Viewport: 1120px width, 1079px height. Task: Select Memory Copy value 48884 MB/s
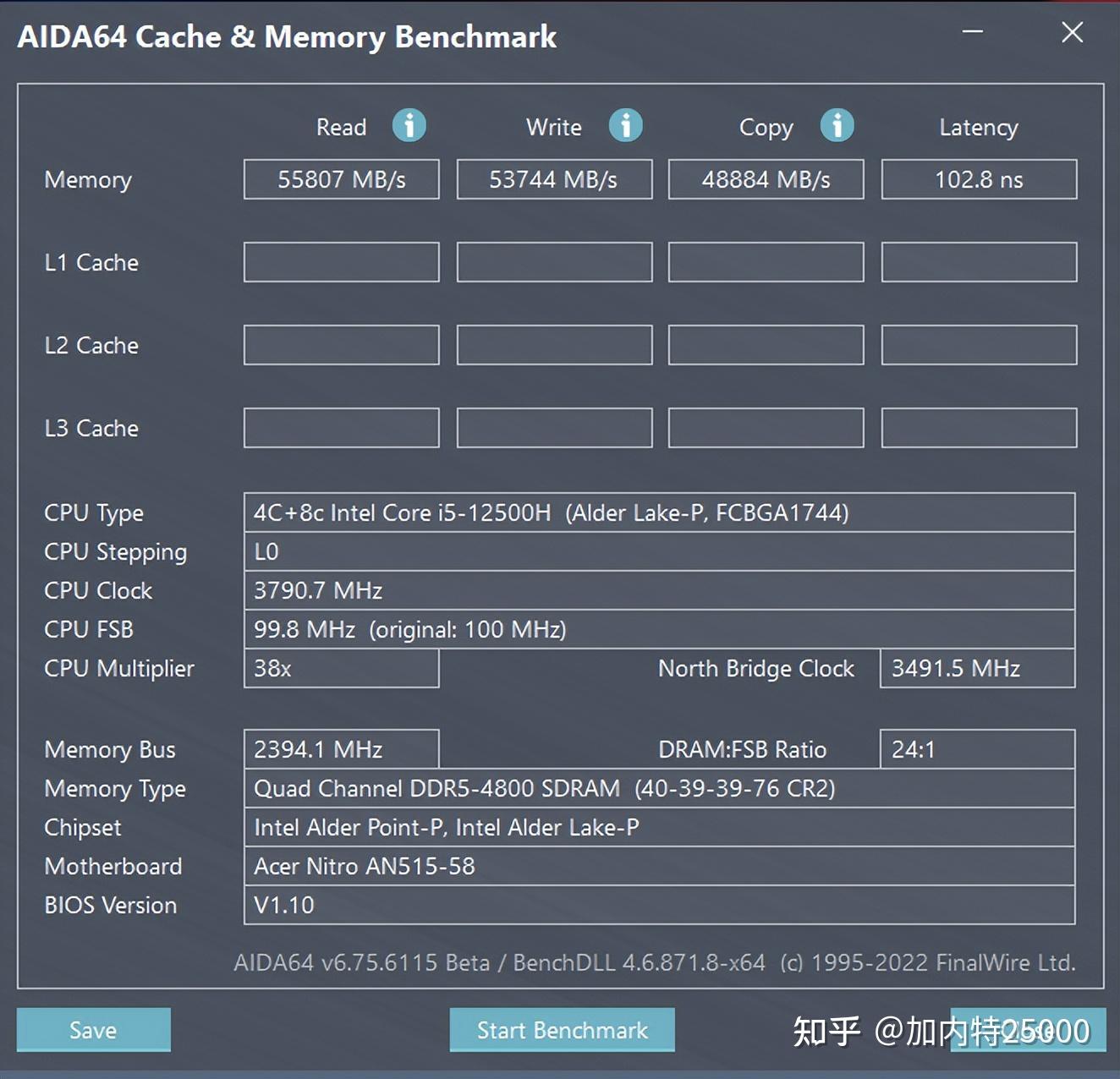coord(766,179)
